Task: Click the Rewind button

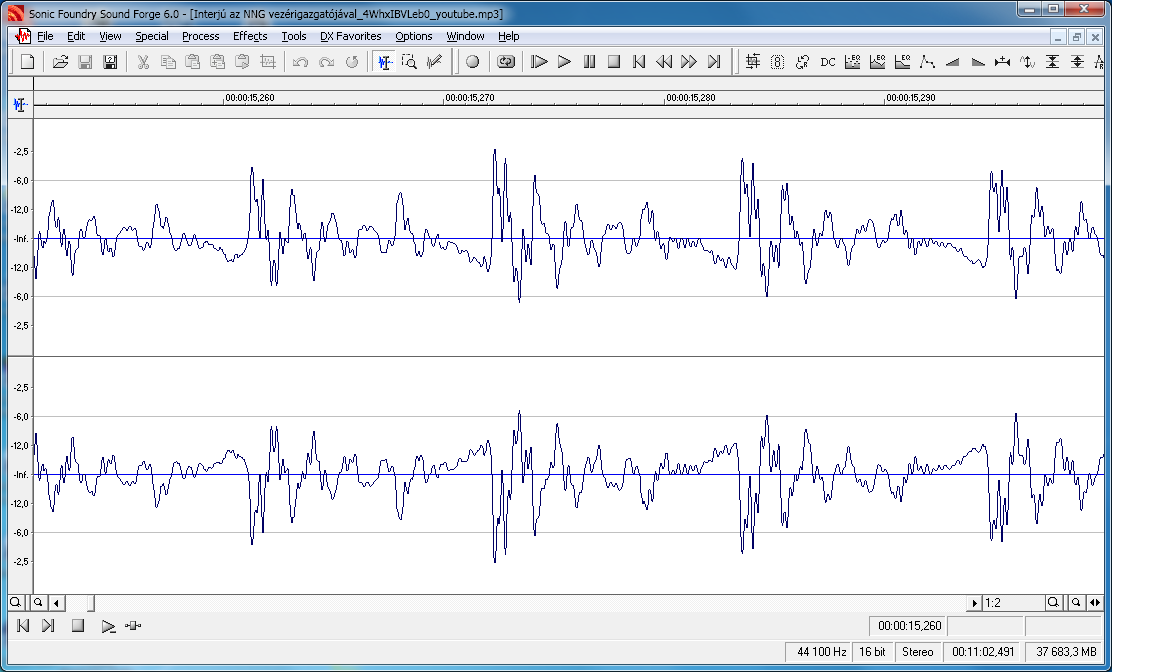Action: [664, 62]
